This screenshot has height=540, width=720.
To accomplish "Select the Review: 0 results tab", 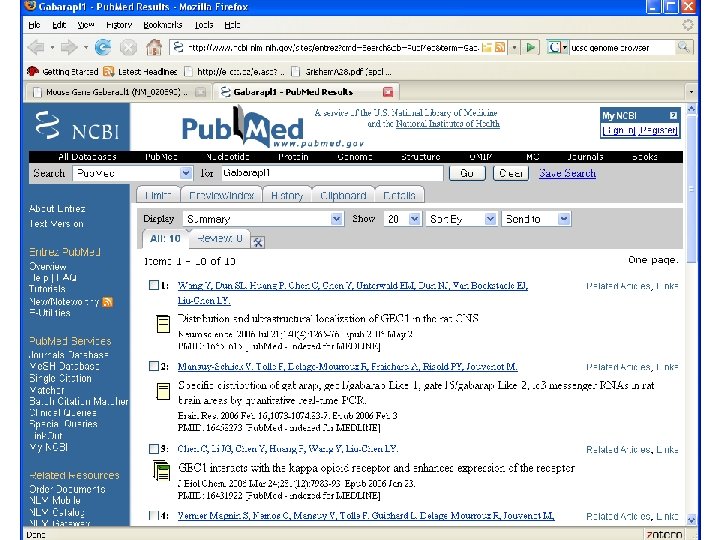I will (x=219, y=238).
